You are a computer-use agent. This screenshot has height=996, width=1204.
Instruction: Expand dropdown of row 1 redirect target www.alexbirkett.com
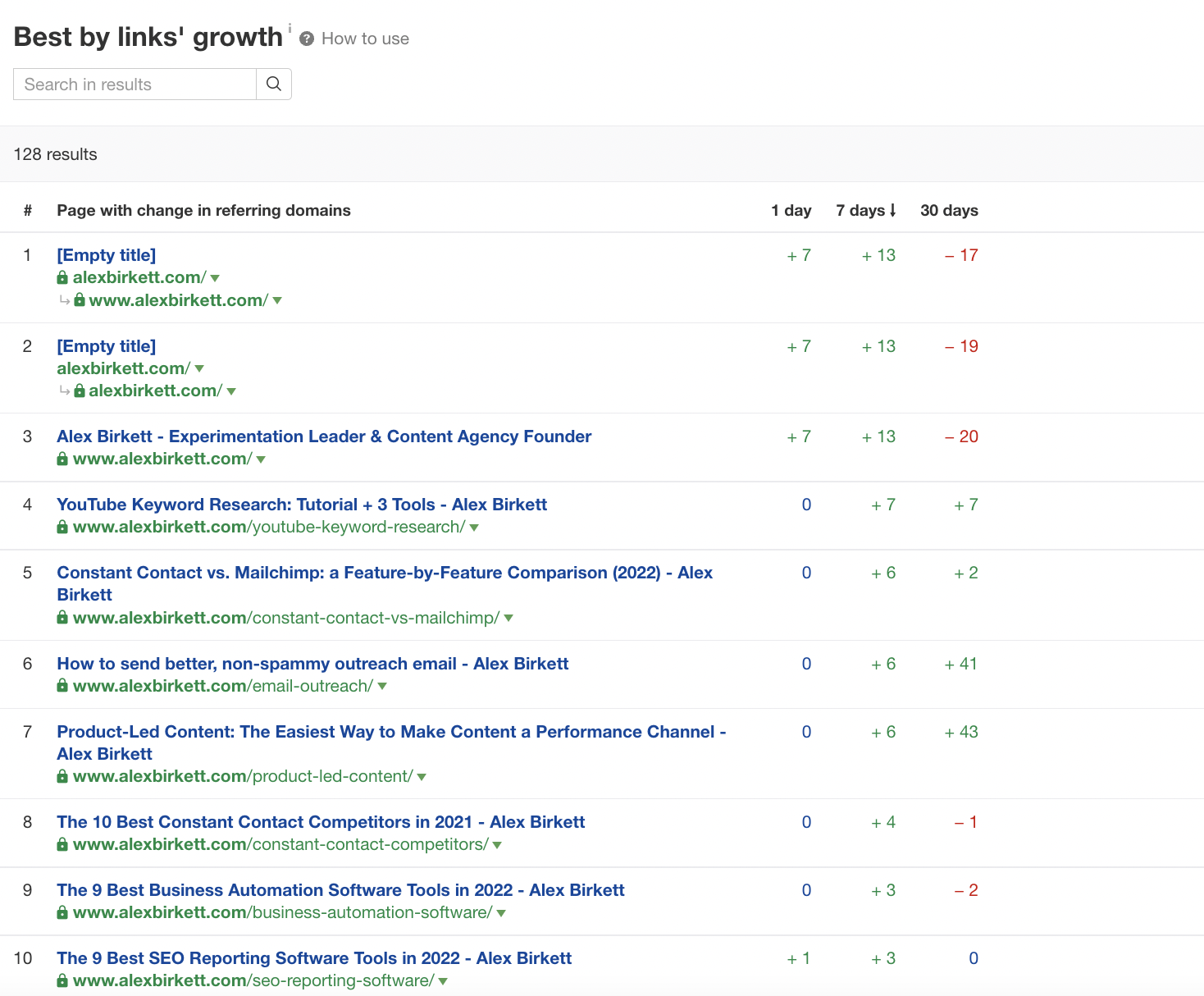(x=277, y=301)
